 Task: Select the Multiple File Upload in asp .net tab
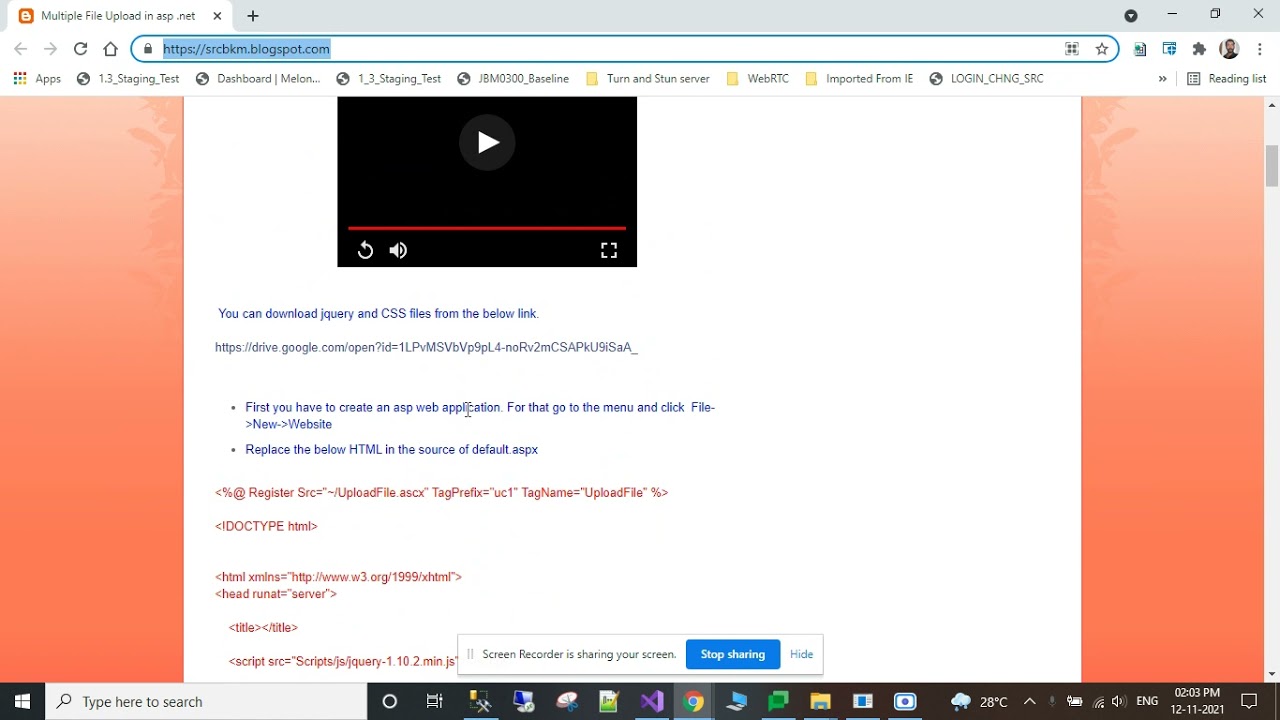point(118,16)
